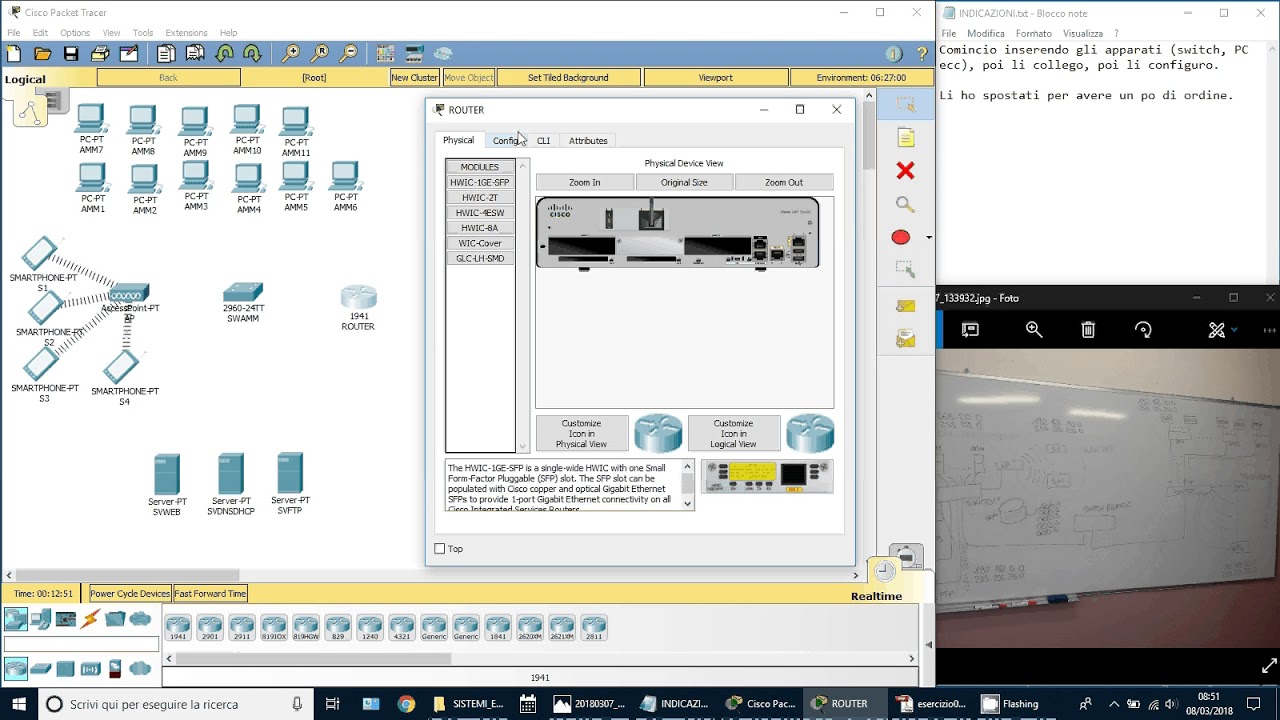This screenshot has height=720, width=1280.
Task: Open the drawing palette toolbar icon
Action: click(385, 54)
